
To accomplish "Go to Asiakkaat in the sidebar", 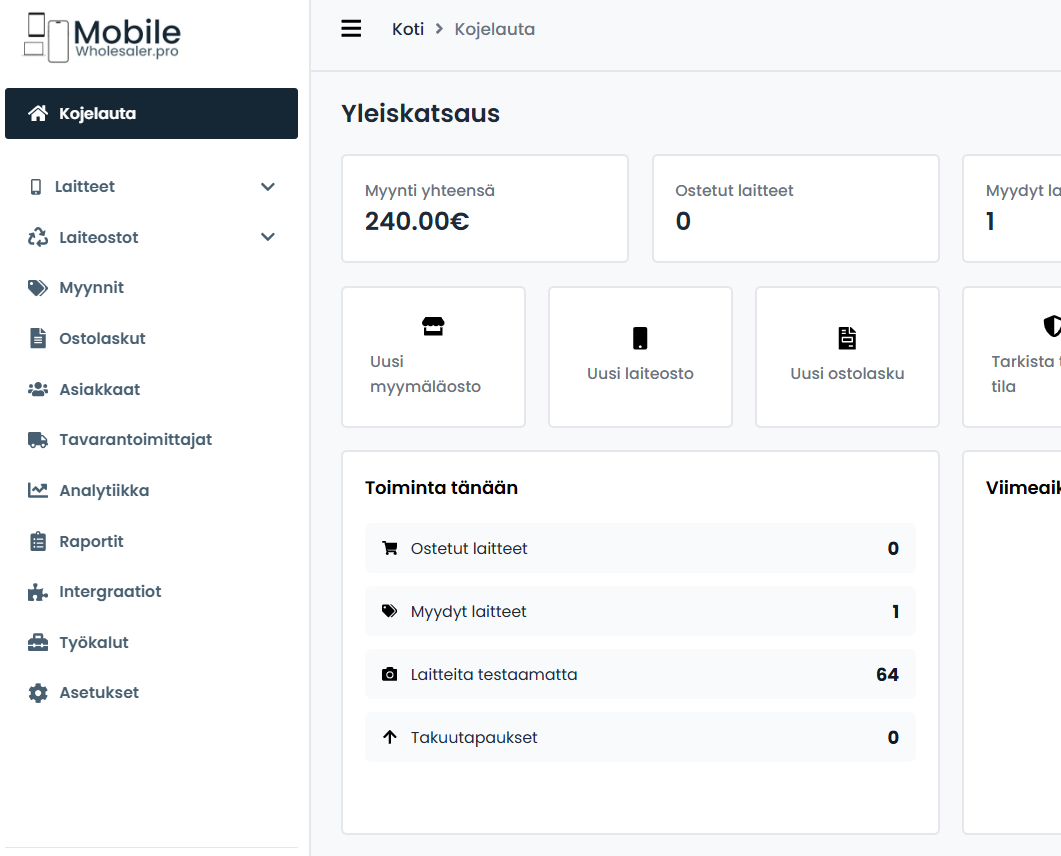I will click(99, 390).
